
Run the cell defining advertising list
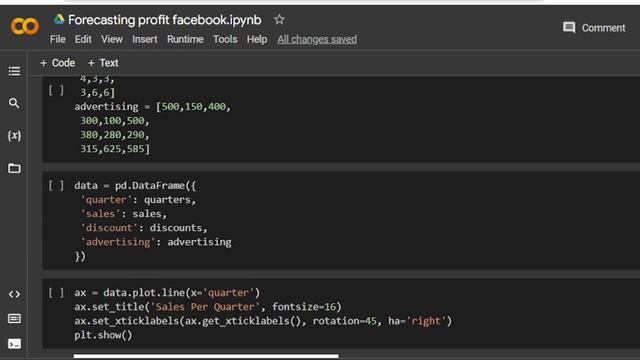(56, 90)
